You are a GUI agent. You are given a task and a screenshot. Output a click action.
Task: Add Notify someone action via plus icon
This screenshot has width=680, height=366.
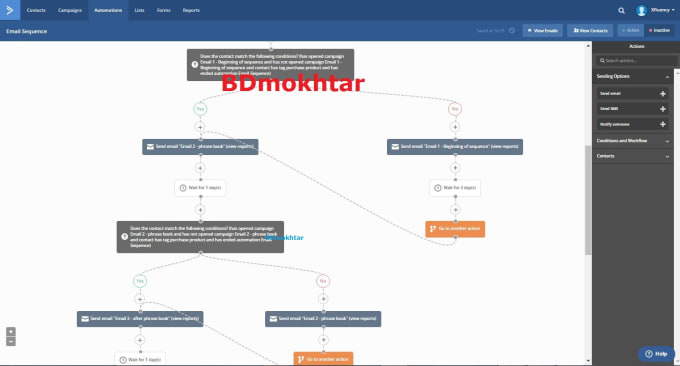(x=663, y=124)
